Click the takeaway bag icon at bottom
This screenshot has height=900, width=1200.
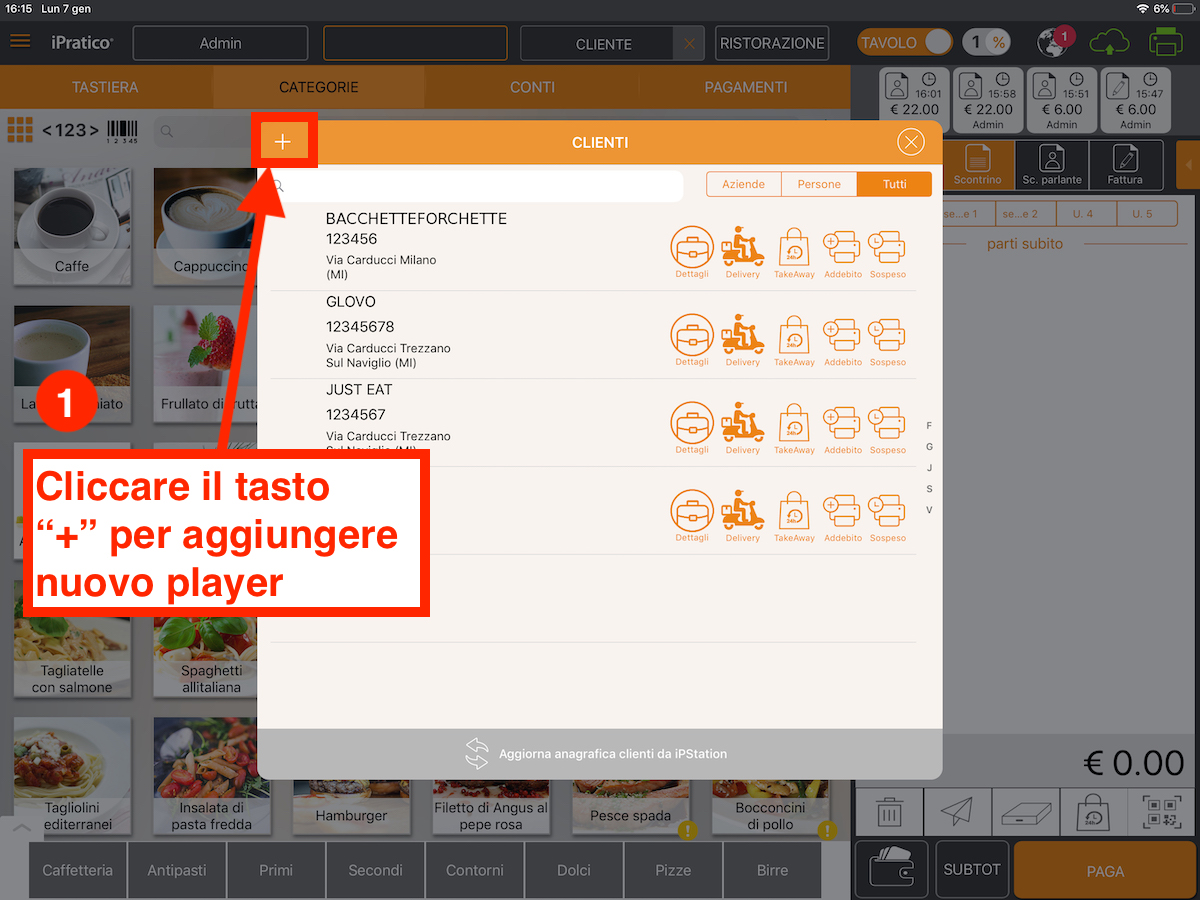pyautogui.click(x=1093, y=812)
